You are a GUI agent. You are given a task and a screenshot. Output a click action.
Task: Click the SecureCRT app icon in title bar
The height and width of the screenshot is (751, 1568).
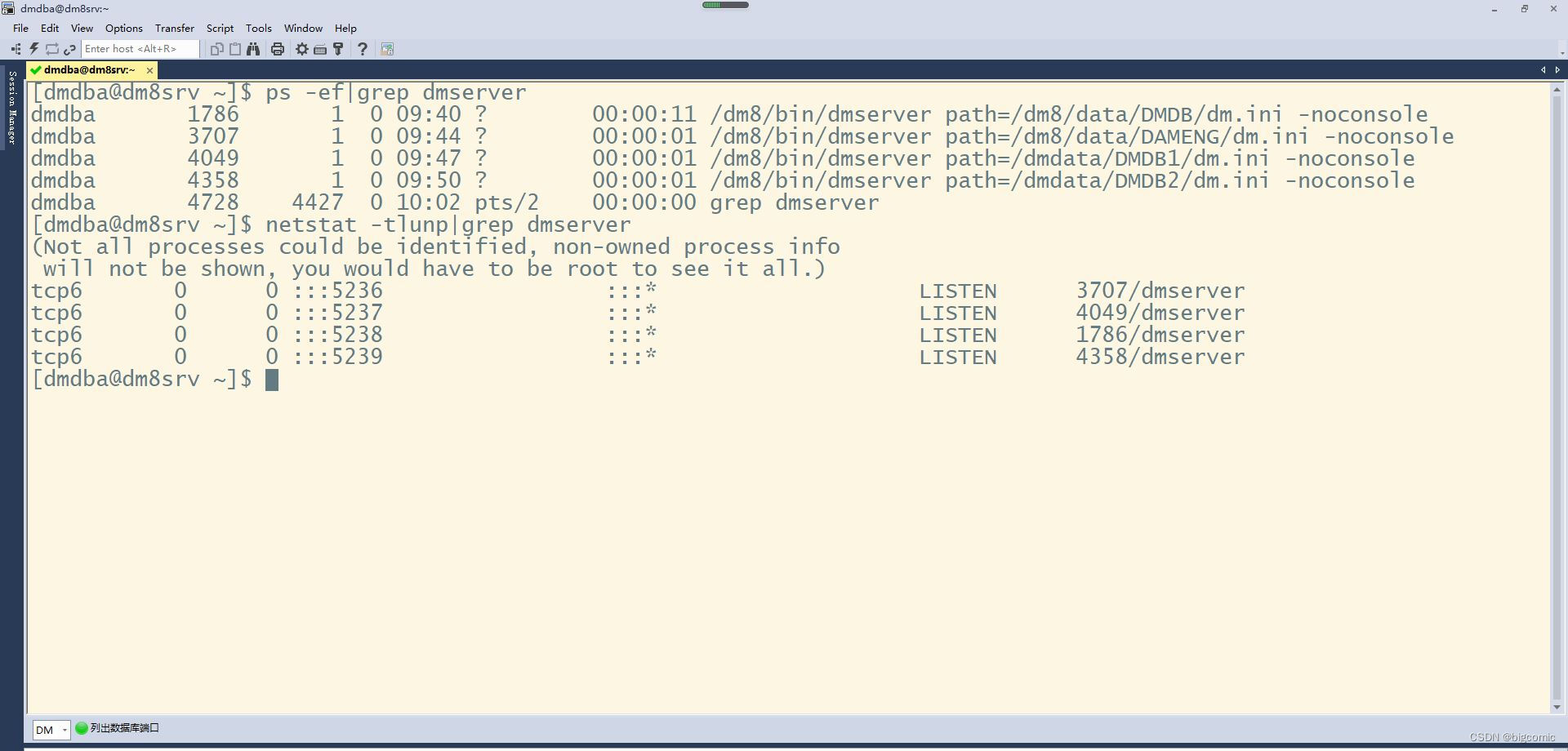pos(8,8)
